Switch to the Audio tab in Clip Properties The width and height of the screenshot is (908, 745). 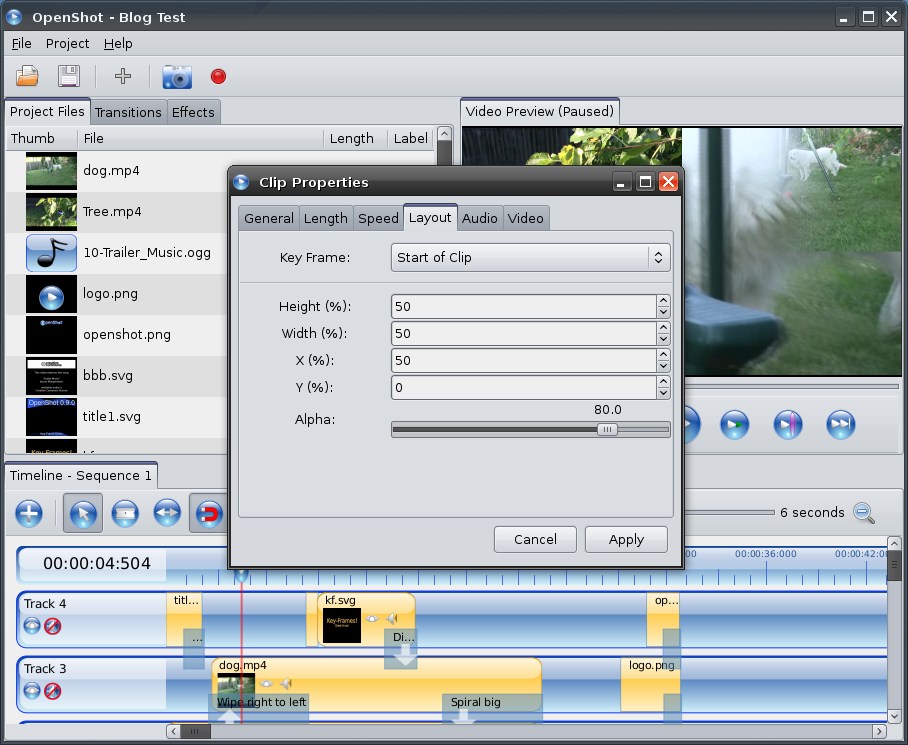[x=480, y=218]
